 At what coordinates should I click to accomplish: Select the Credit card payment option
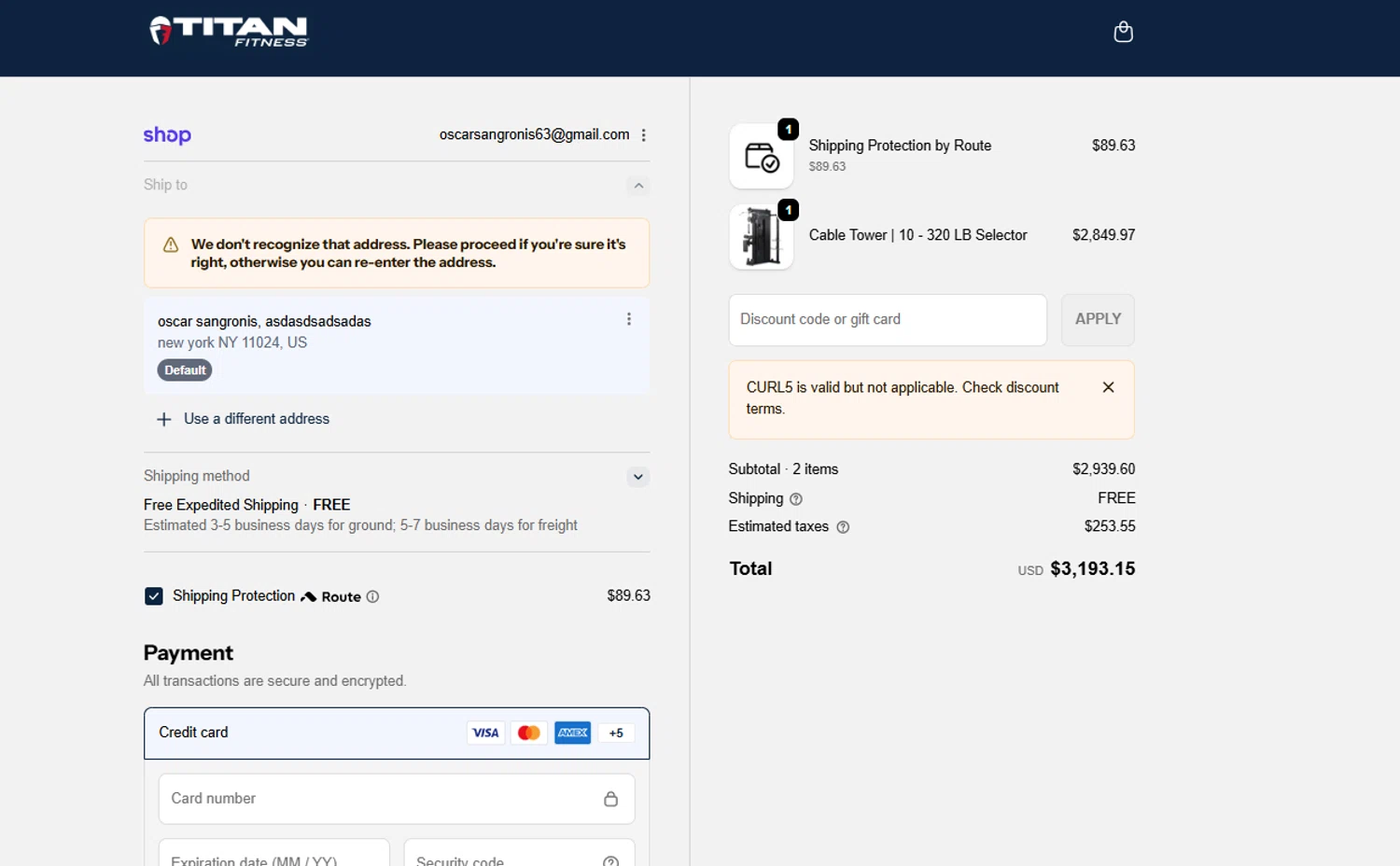pos(397,733)
